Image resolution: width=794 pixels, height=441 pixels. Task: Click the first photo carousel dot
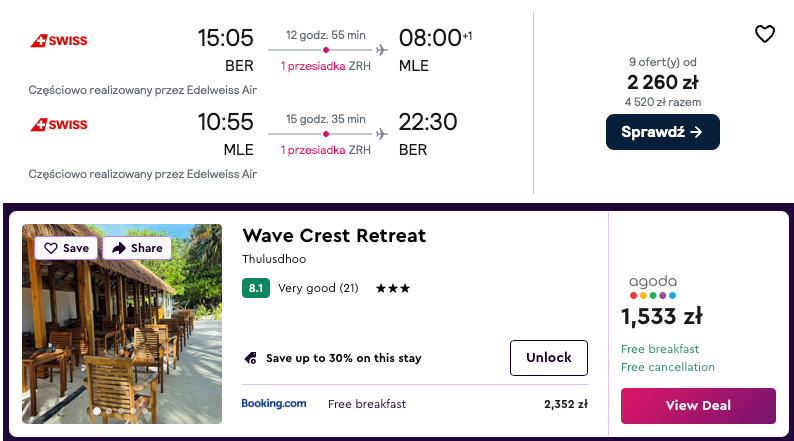point(97,411)
